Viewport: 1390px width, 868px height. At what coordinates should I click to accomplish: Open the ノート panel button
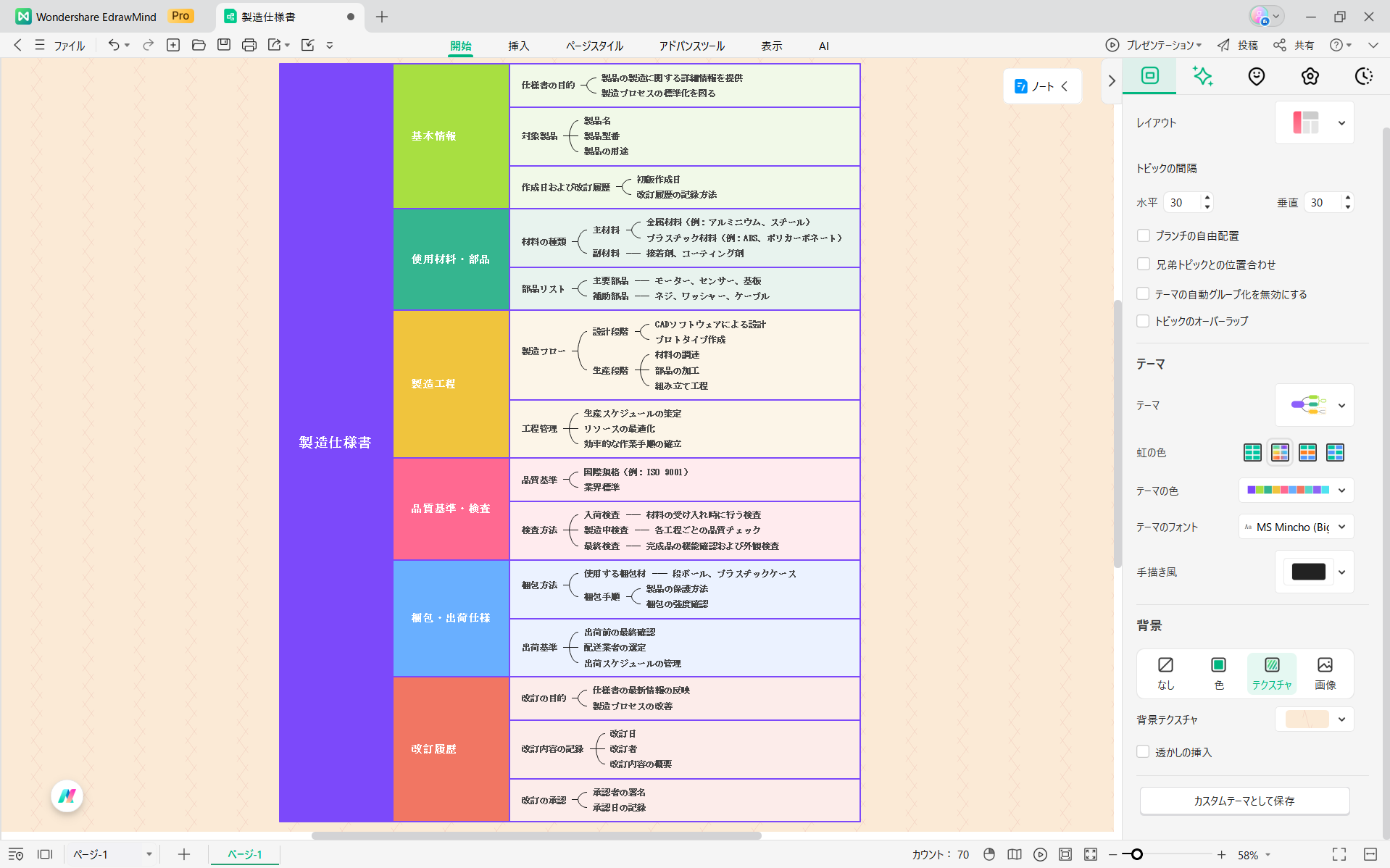(1042, 86)
